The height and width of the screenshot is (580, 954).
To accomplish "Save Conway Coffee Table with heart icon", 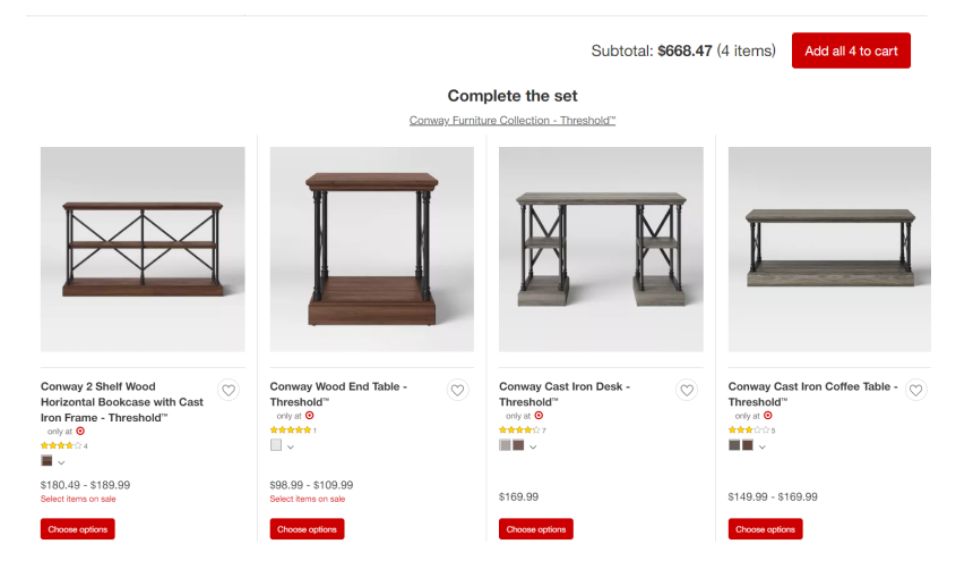I will pyautogui.click(x=916, y=388).
